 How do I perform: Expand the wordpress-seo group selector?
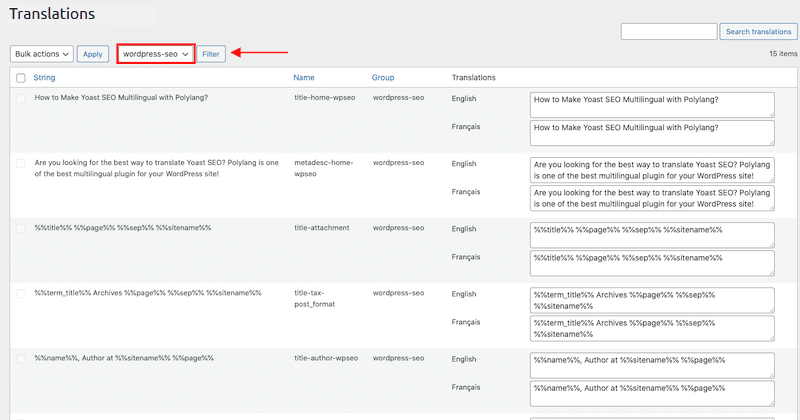point(156,54)
